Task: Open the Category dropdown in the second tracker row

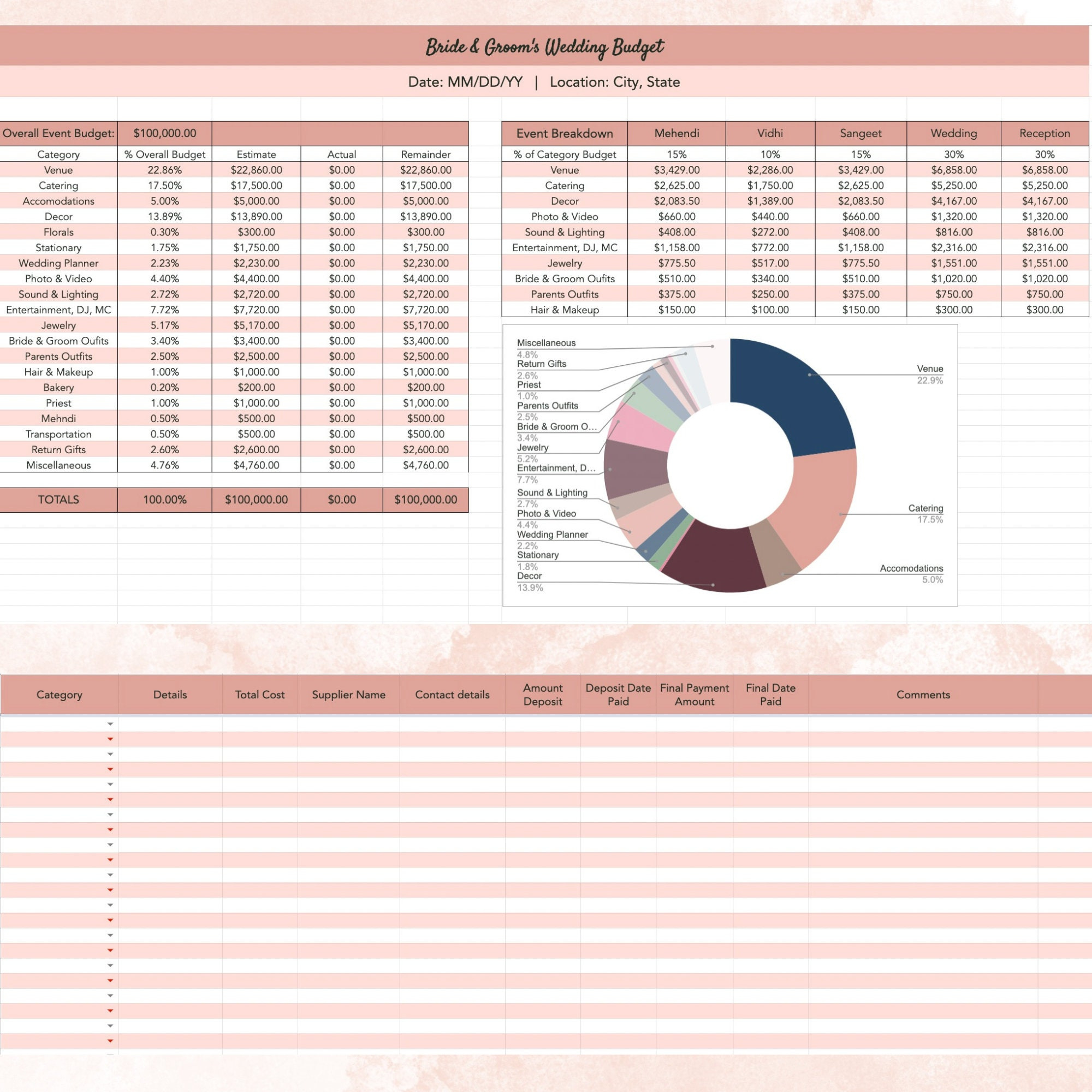Action: coord(109,738)
